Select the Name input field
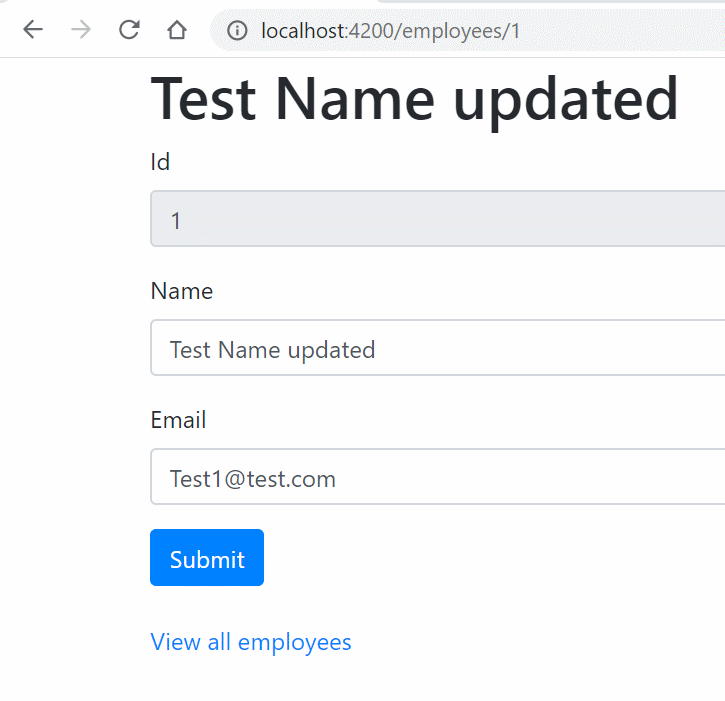This screenshot has width=725, height=701. click(437, 348)
